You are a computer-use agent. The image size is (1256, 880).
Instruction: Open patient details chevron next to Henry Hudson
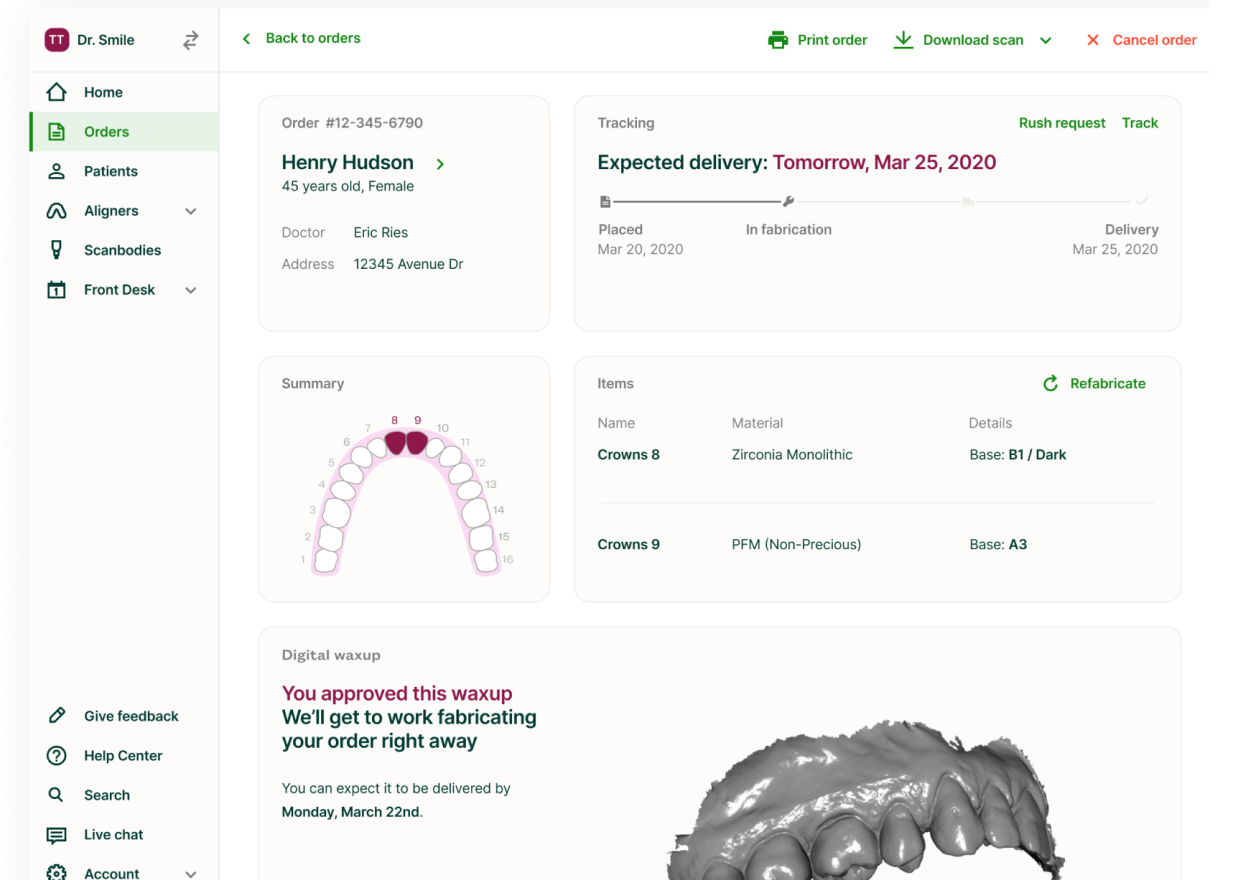pos(440,164)
